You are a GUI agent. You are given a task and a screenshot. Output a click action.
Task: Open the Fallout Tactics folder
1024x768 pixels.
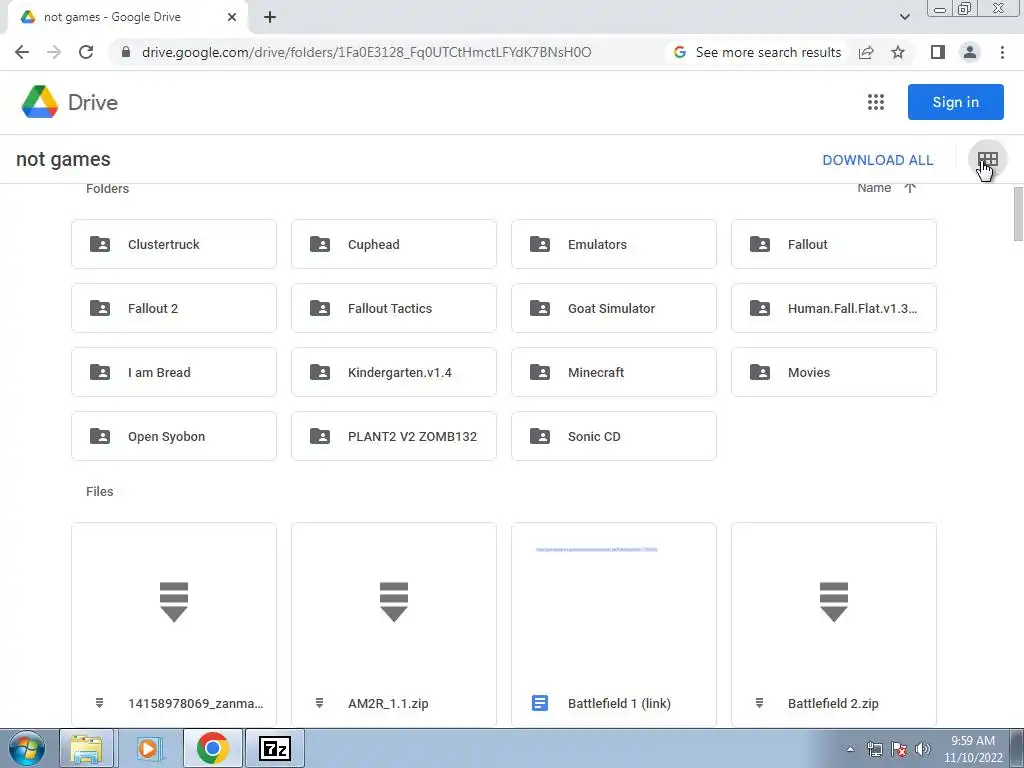pyautogui.click(x=394, y=308)
